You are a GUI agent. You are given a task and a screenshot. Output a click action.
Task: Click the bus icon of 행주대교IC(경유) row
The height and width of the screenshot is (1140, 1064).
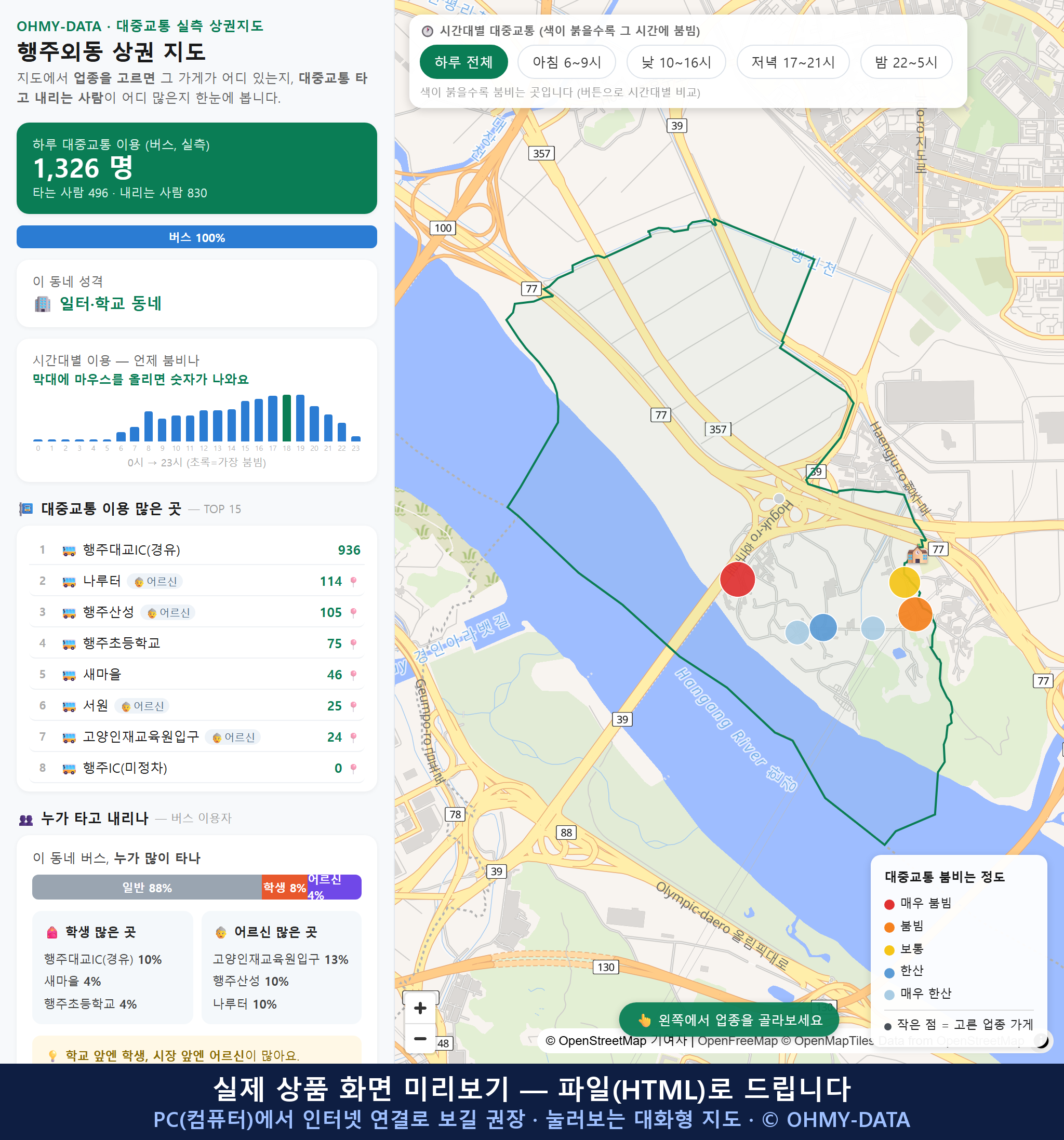point(69,551)
